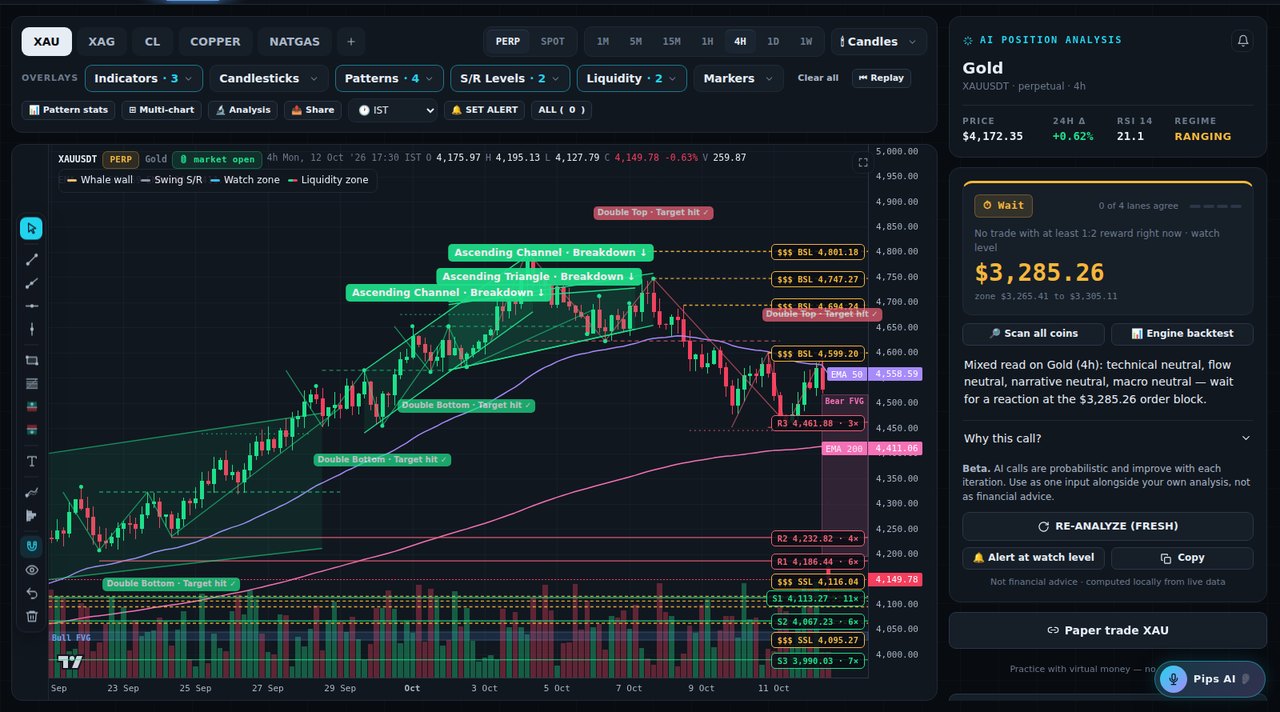Click Scan all coins
Screen dimensions: 1280x712
point(1033,334)
